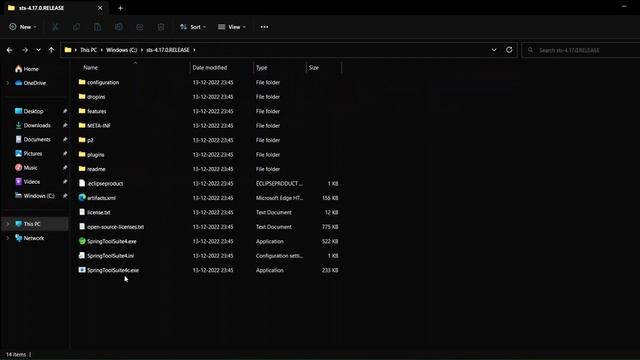The image size is (640, 360).
Task: Click This PC in the address breadcrumb
Action: (x=89, y=50)
